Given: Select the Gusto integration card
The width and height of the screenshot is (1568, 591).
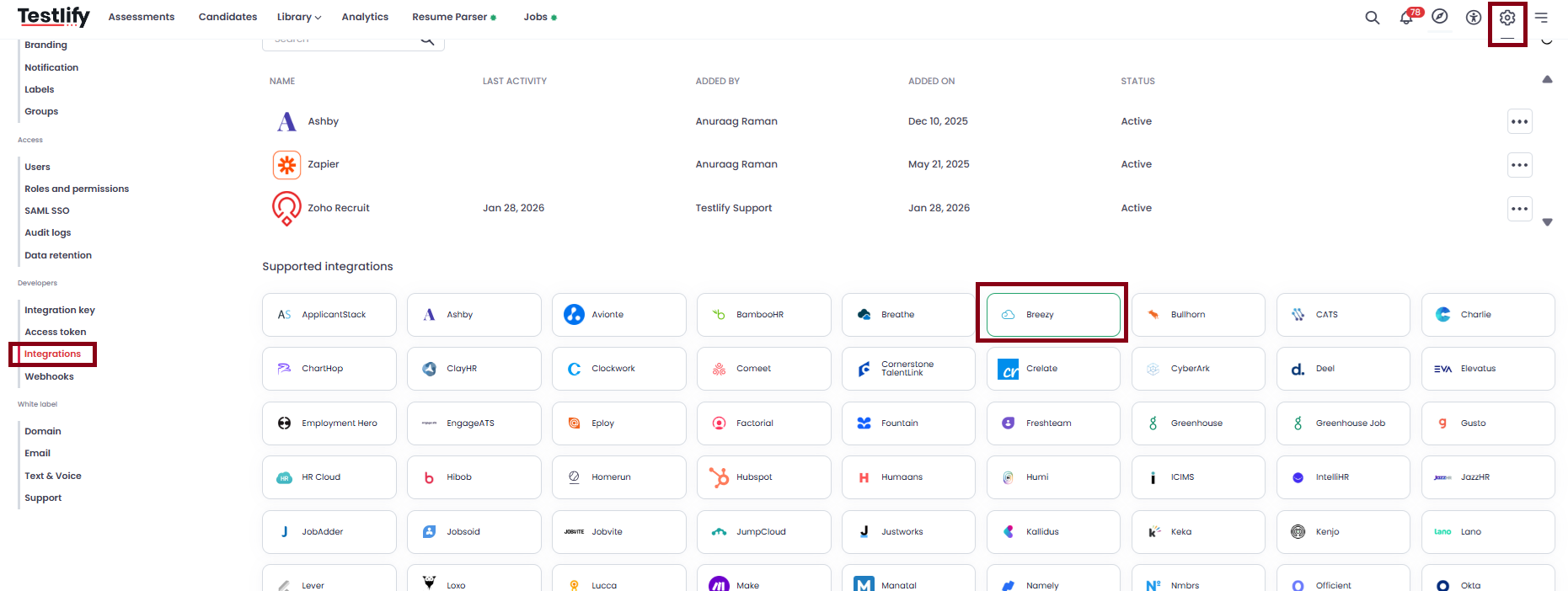Looking at the screenshot, I should coord(1488,423).
